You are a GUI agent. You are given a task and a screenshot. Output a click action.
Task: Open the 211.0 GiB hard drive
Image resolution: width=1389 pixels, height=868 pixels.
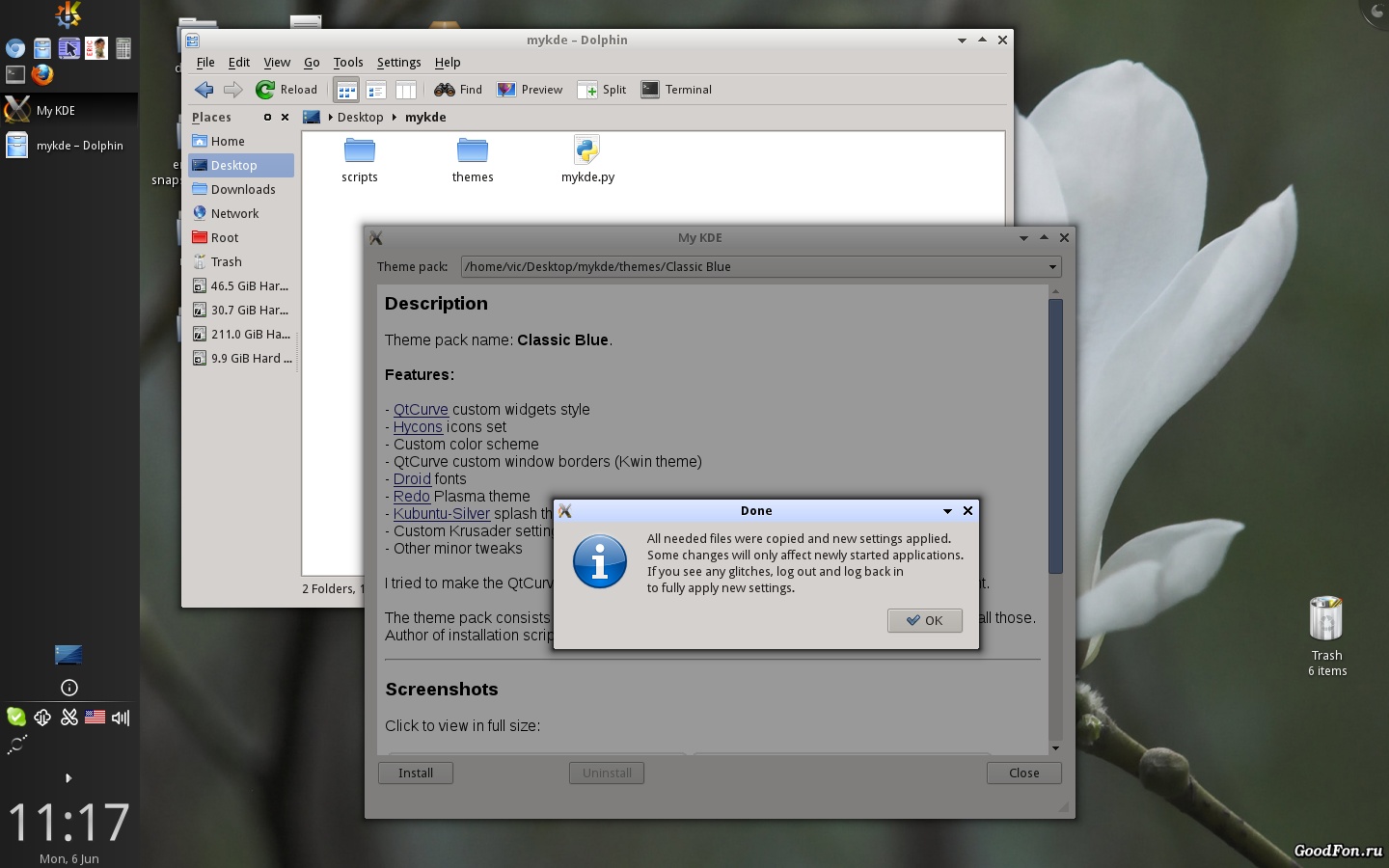241,334
